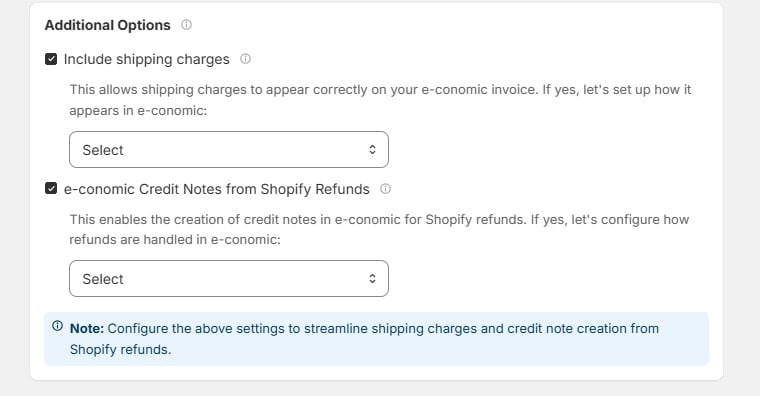Open the refunds handling Select dropdown
Screen dimensions: 760x396
[229, 279]
